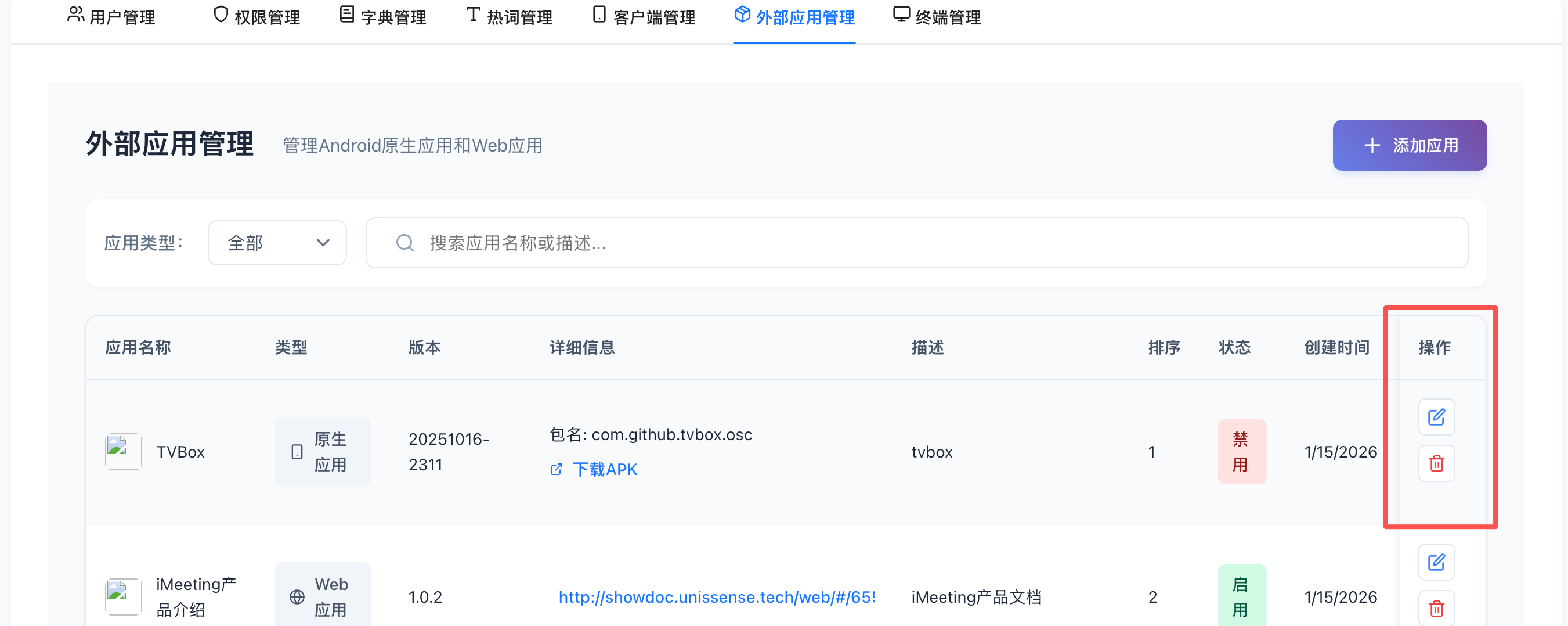This screenshot has width=1568, height=626.
Task: Click edit icon for TVBox row
Action: click(x=1436, y=417)
